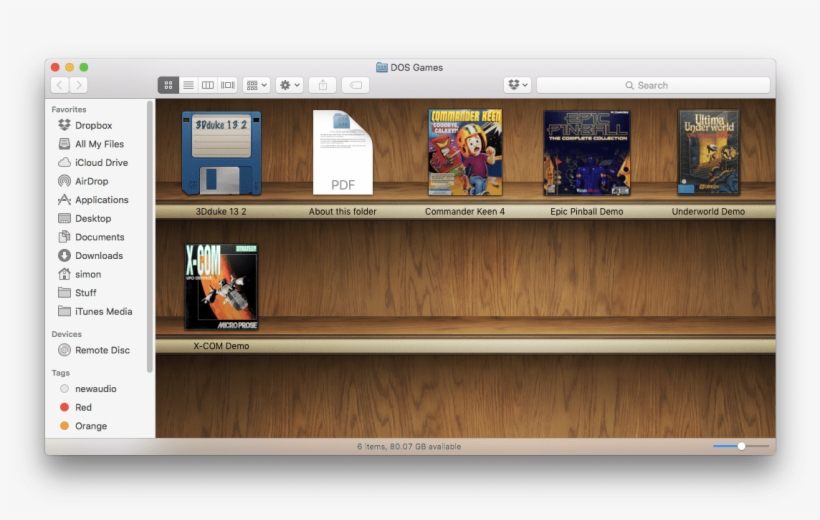Select the Epic Pinball Demo cover
820x520 pixels.
coord(587,153)
